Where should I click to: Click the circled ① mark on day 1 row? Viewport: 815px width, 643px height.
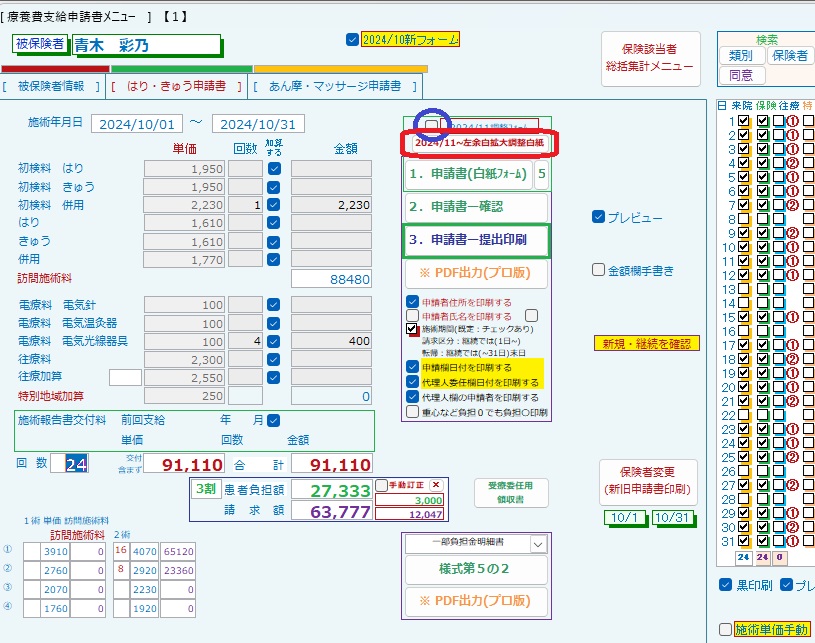792,121
